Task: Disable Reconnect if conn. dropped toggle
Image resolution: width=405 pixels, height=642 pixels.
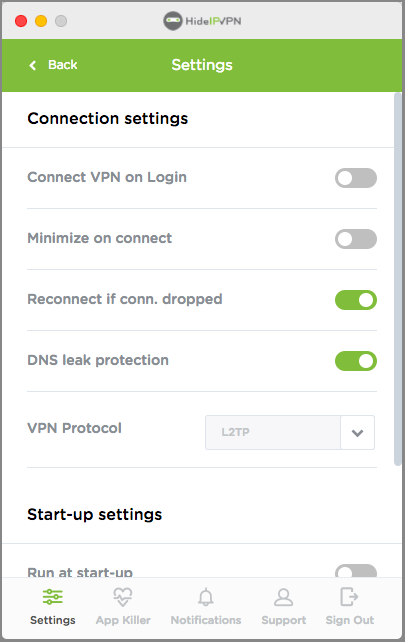Action: point(356,300)
